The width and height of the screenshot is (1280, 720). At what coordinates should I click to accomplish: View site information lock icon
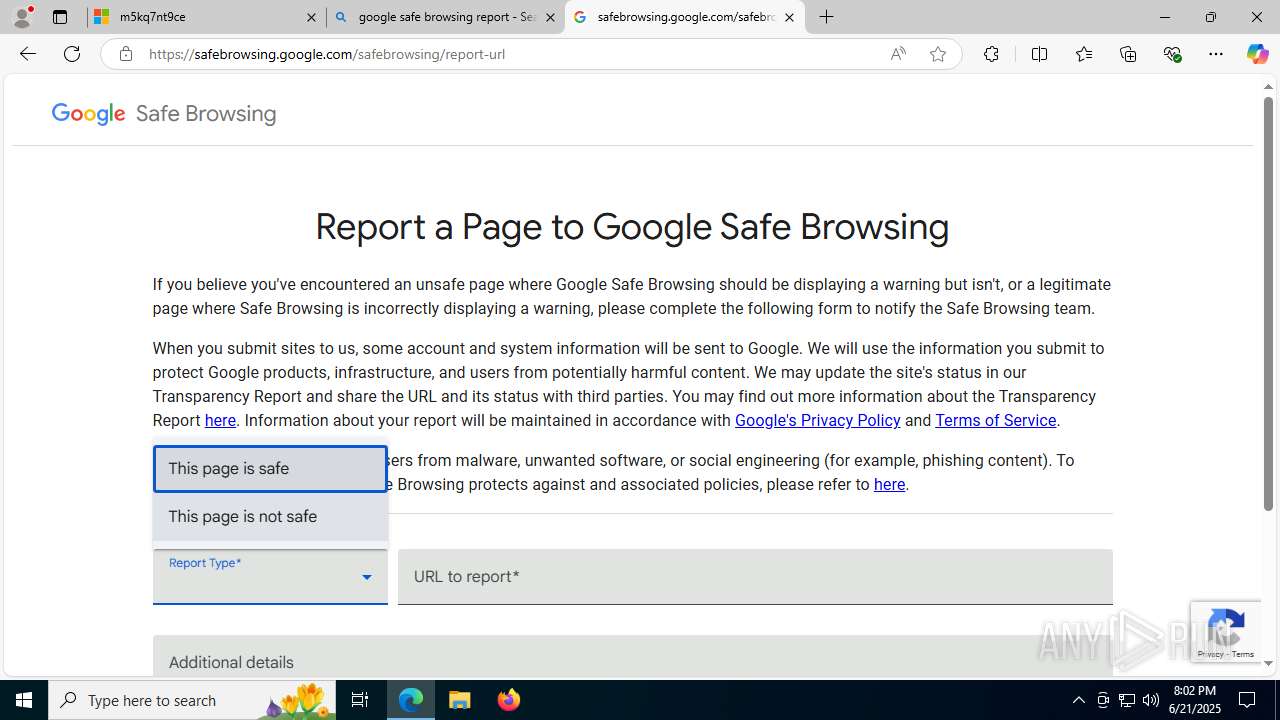coord(125,54)
